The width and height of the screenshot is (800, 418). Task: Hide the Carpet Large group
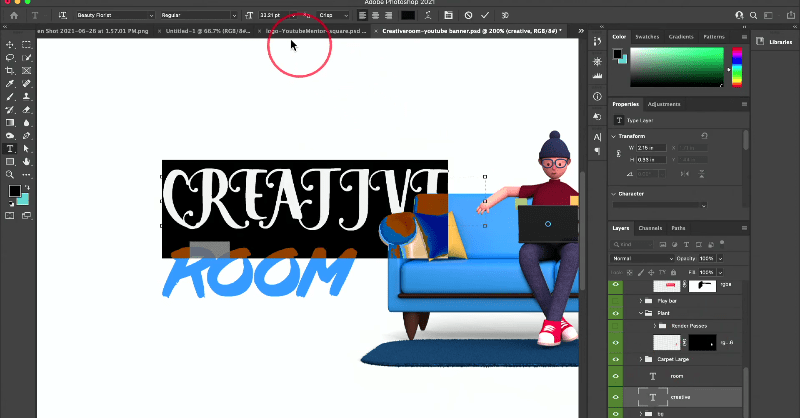click(x=615, y=359)
